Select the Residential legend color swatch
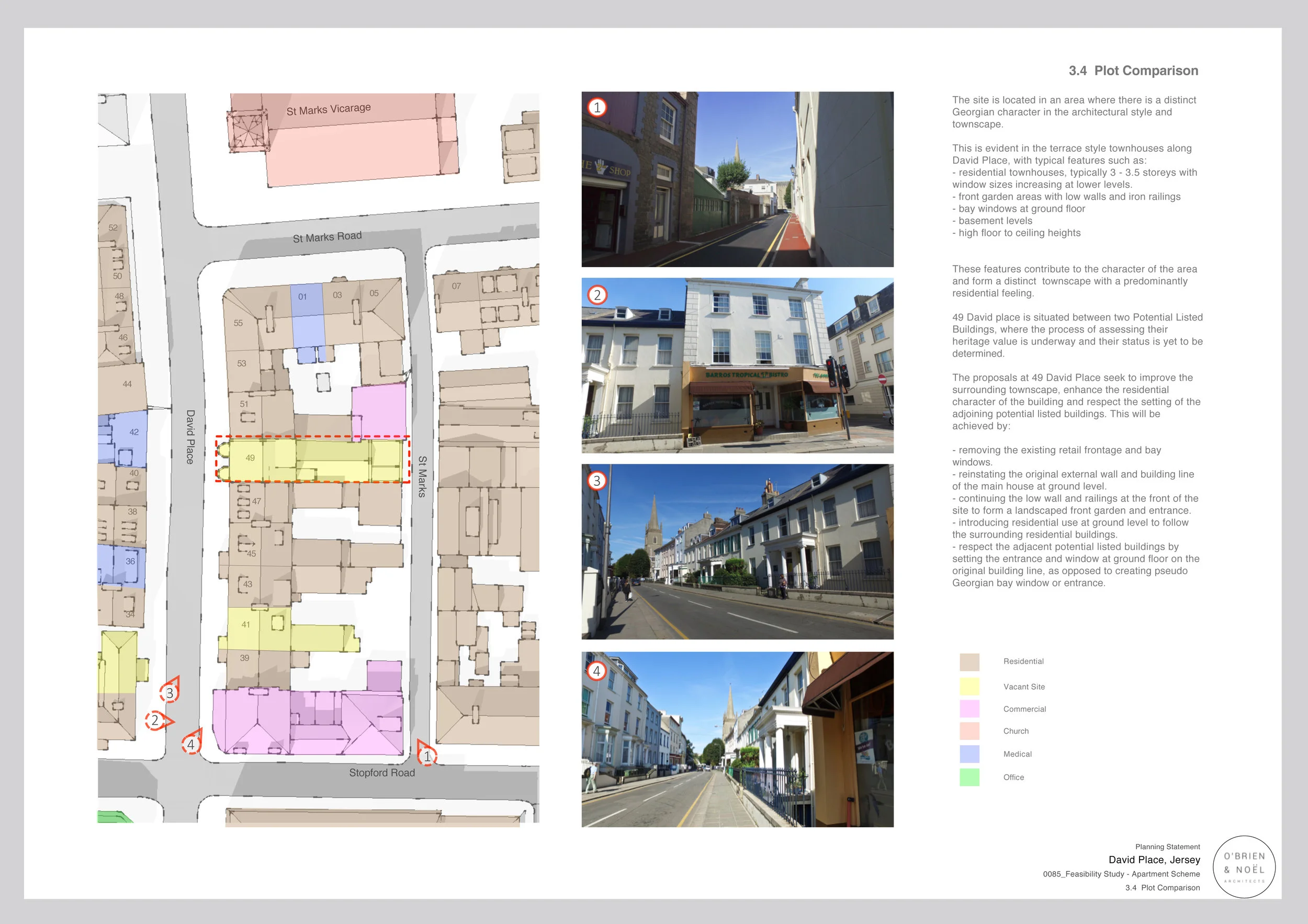 point(969,662)
